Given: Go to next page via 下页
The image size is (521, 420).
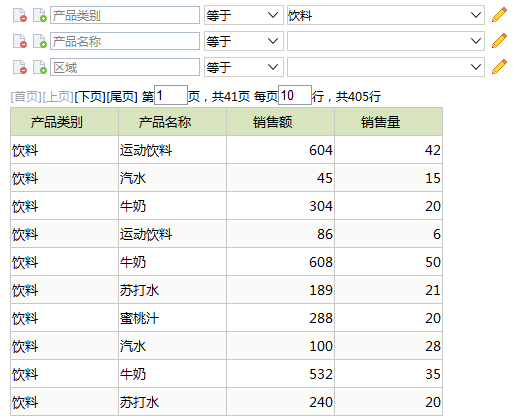Looking at the screenshot, I should tap(90, 97).
